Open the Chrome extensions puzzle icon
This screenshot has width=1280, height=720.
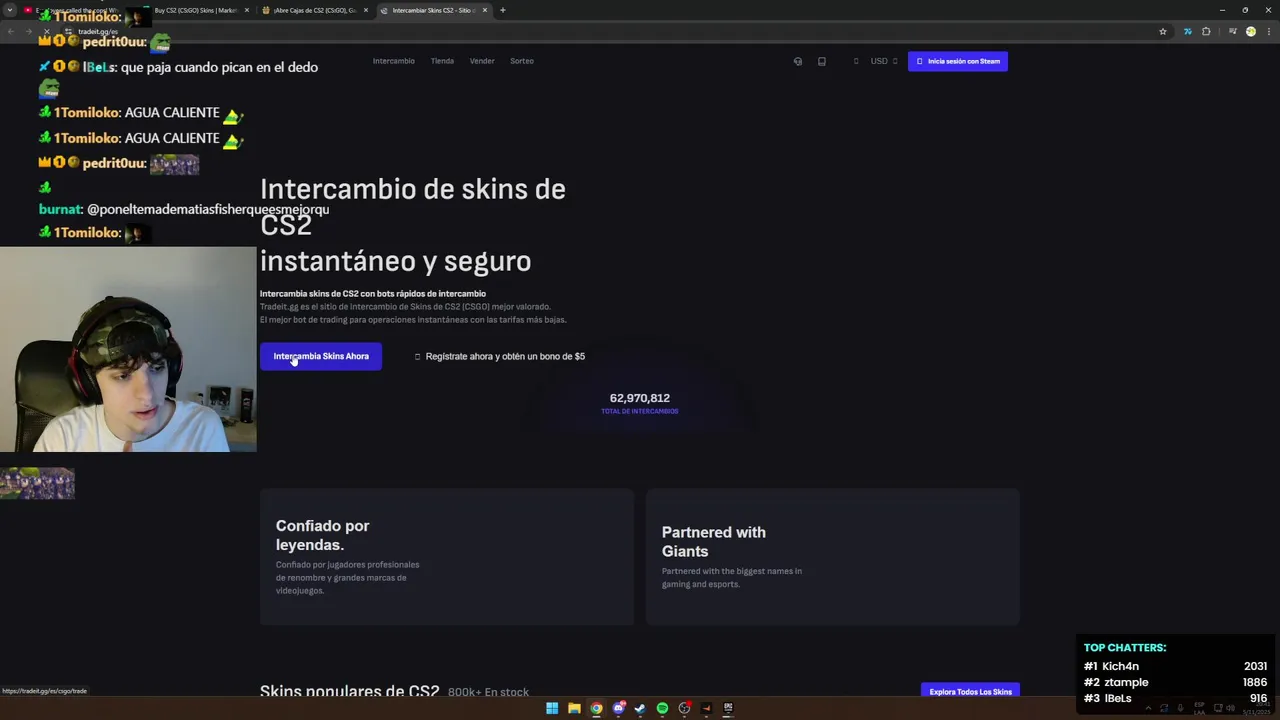1206,31
